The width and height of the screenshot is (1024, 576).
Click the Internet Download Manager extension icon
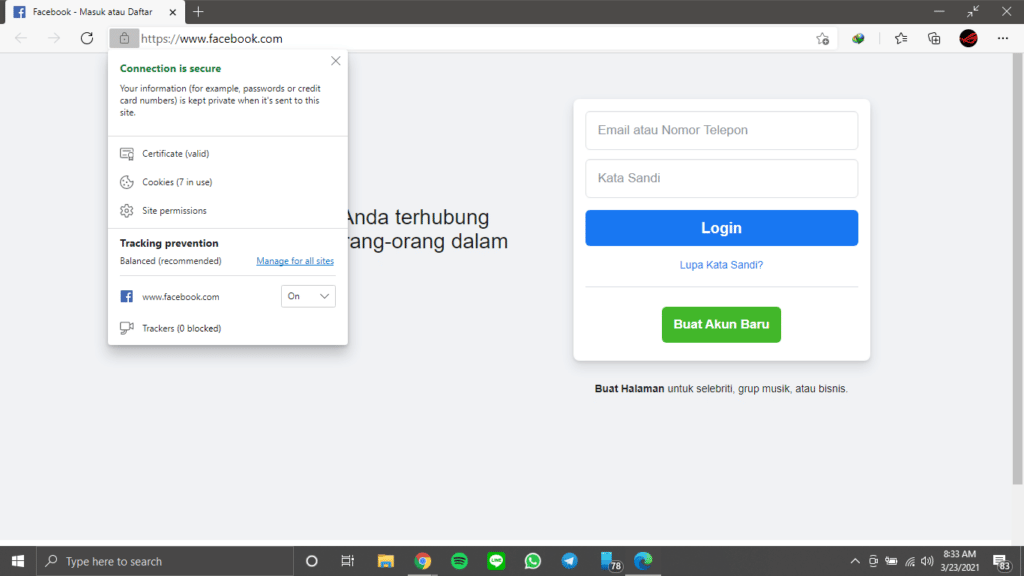pos(857,38)
